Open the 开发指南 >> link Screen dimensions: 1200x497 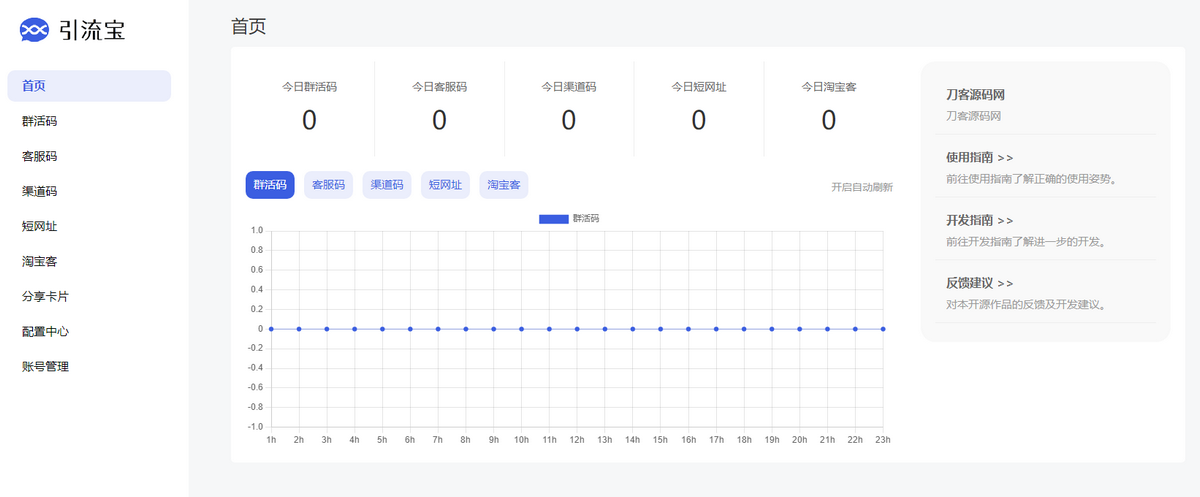(x=979, y=219)
